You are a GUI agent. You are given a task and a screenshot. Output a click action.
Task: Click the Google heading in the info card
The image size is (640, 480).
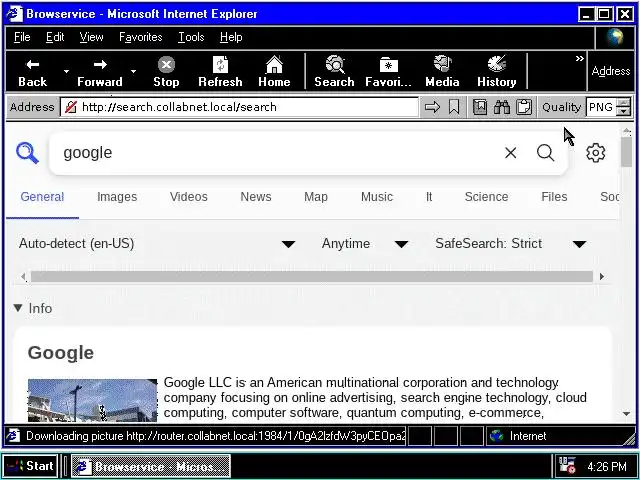click(x=61, y=353)
